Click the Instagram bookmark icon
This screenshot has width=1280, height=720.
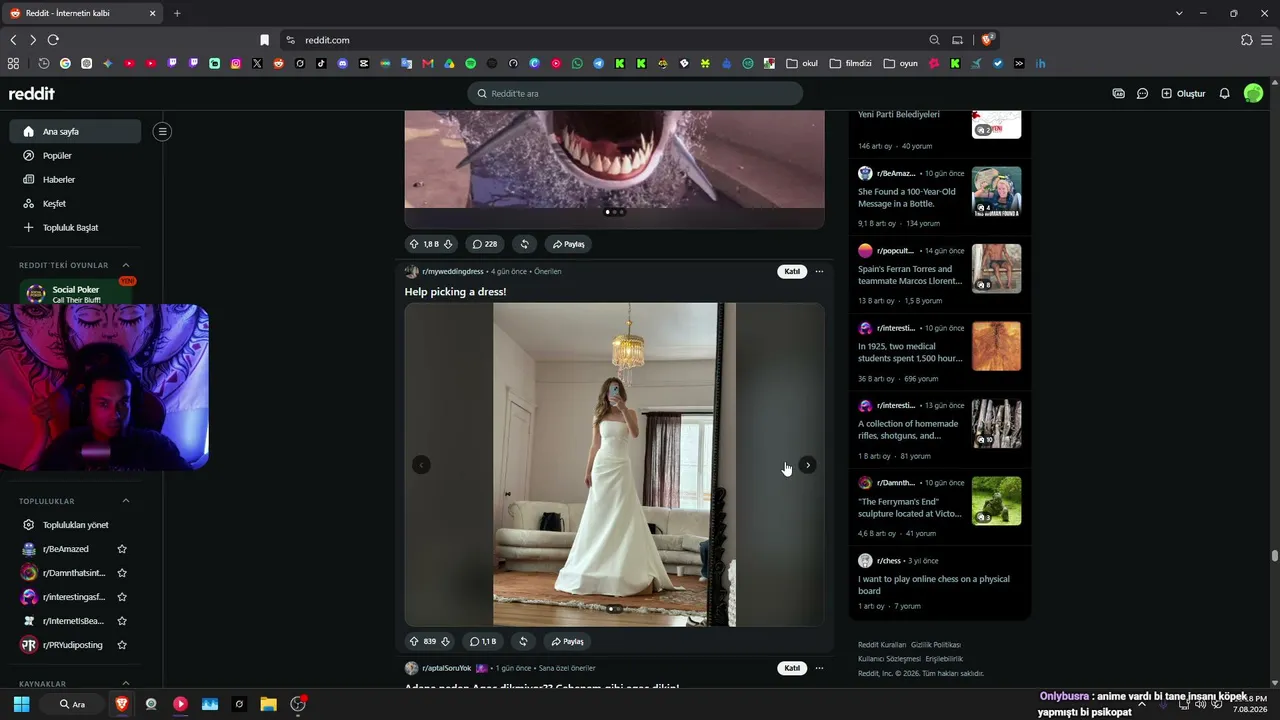[236, 63]
